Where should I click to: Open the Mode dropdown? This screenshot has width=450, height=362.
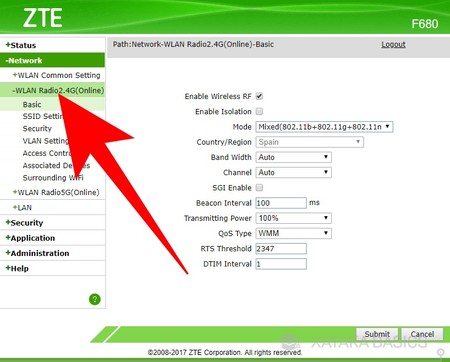tap(324, 127)
